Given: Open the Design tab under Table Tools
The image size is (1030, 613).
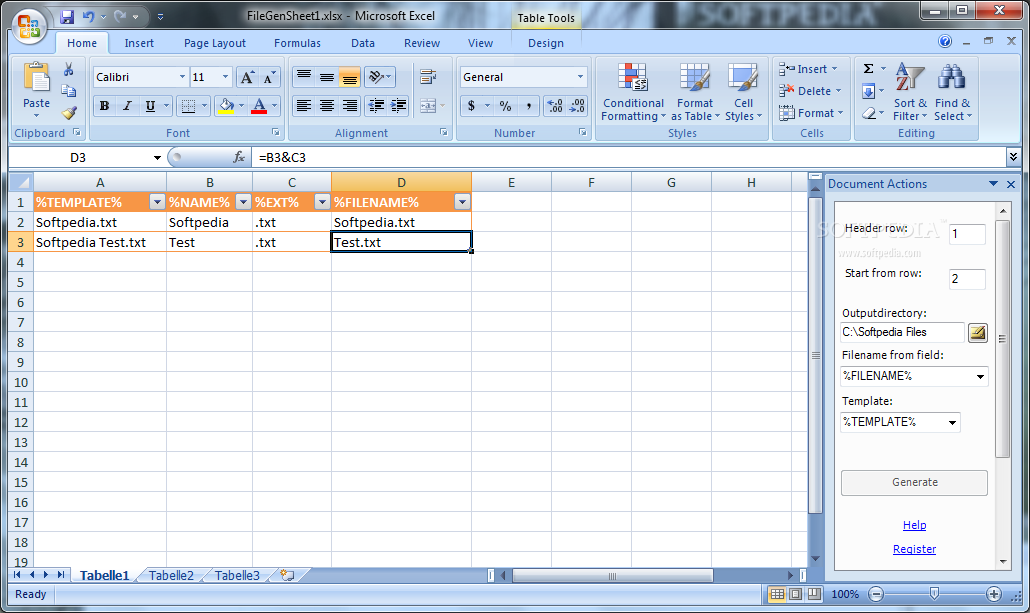Looking at the screenshot, I should [x=546, y=43].
